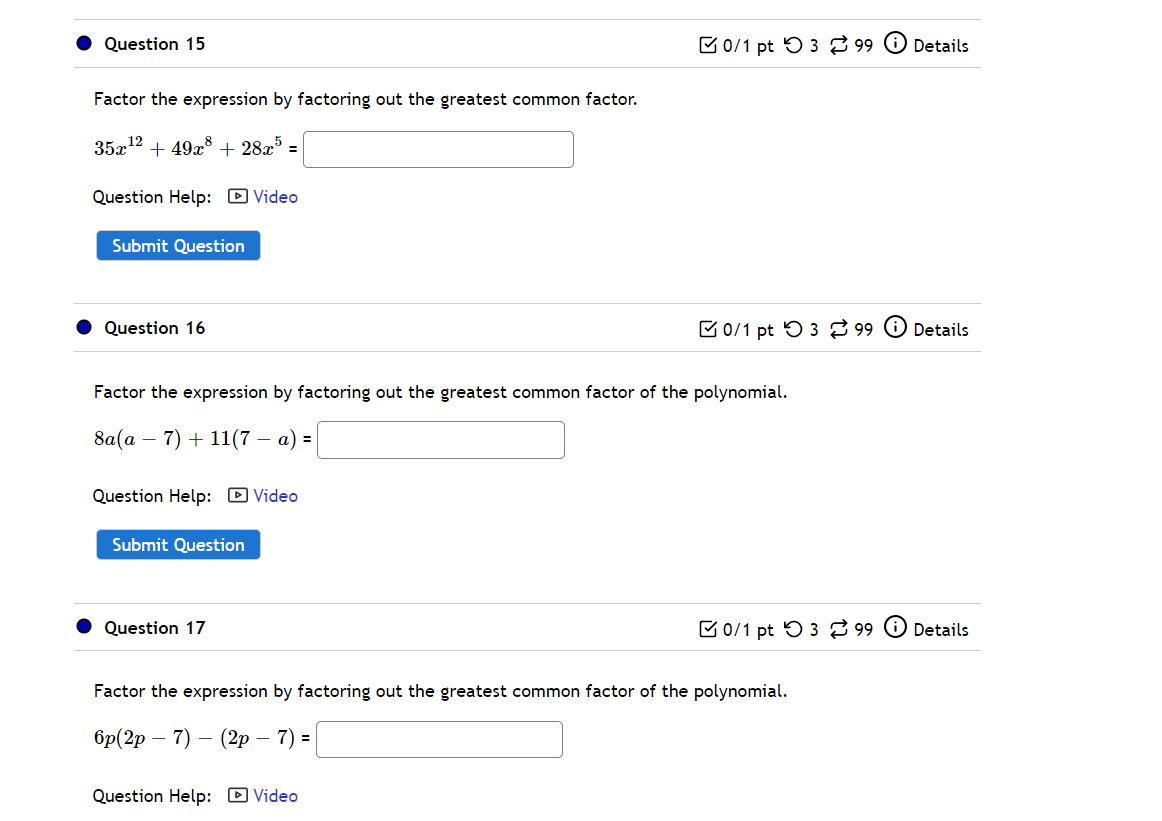
Task: Click the retry cycle icon on Question 17
Action: [x=838, y=629]
